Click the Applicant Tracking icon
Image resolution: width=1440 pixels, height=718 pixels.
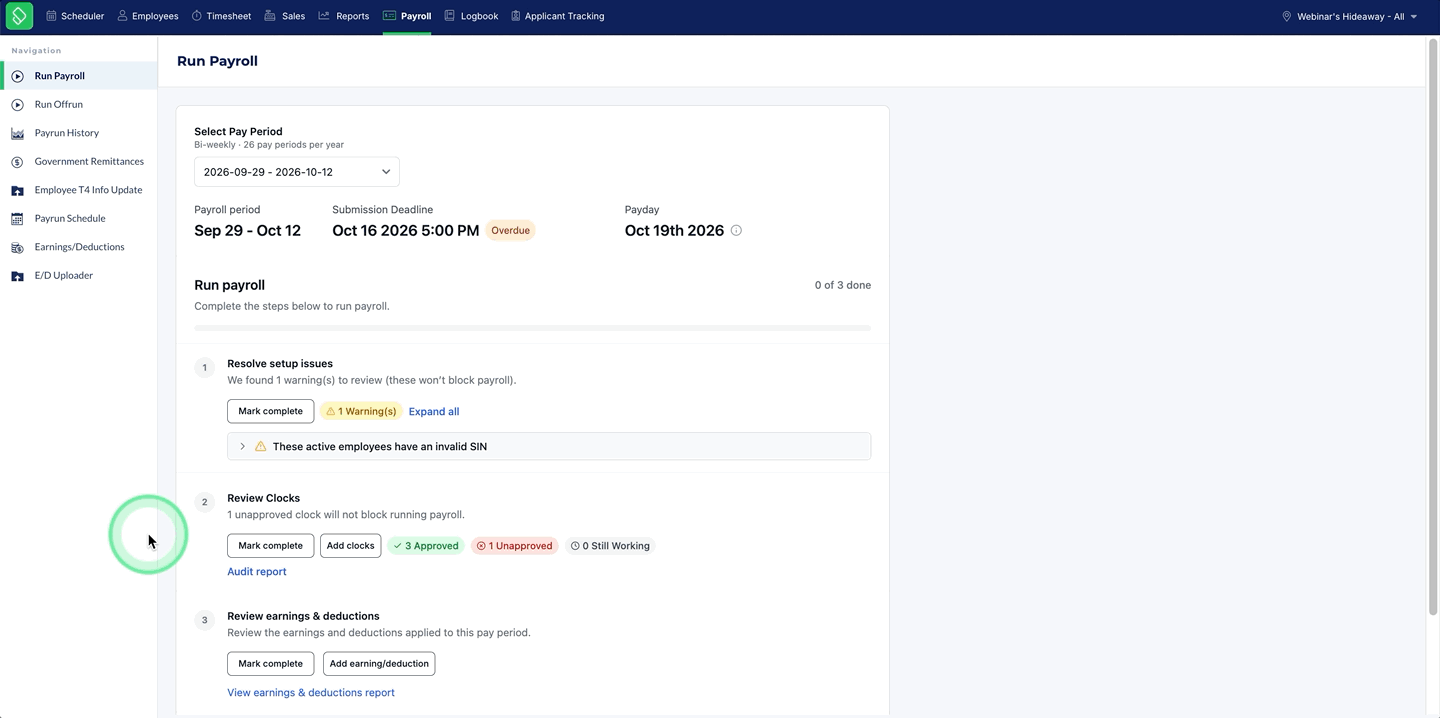tap(516, 16)
